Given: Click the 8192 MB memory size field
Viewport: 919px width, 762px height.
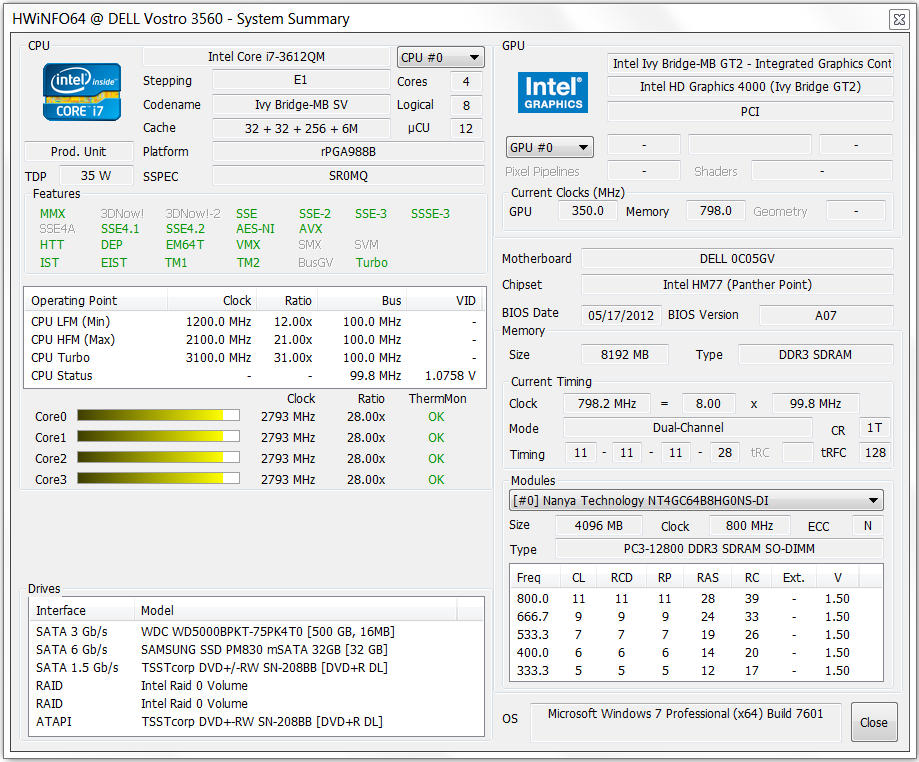Looking at the screenshot, I should click(625, 355).
